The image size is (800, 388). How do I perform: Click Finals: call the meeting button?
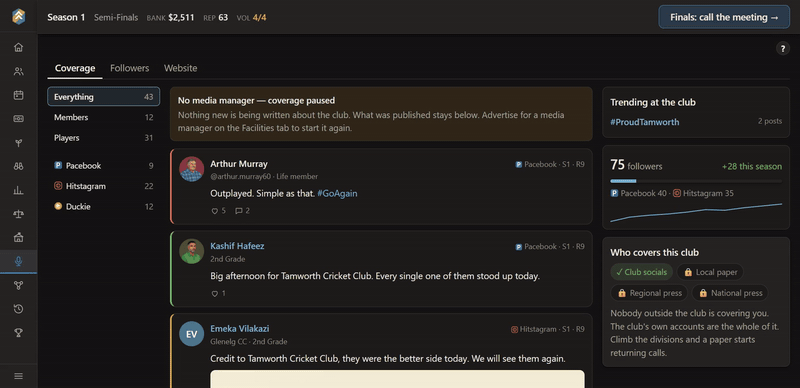point(724,17)
